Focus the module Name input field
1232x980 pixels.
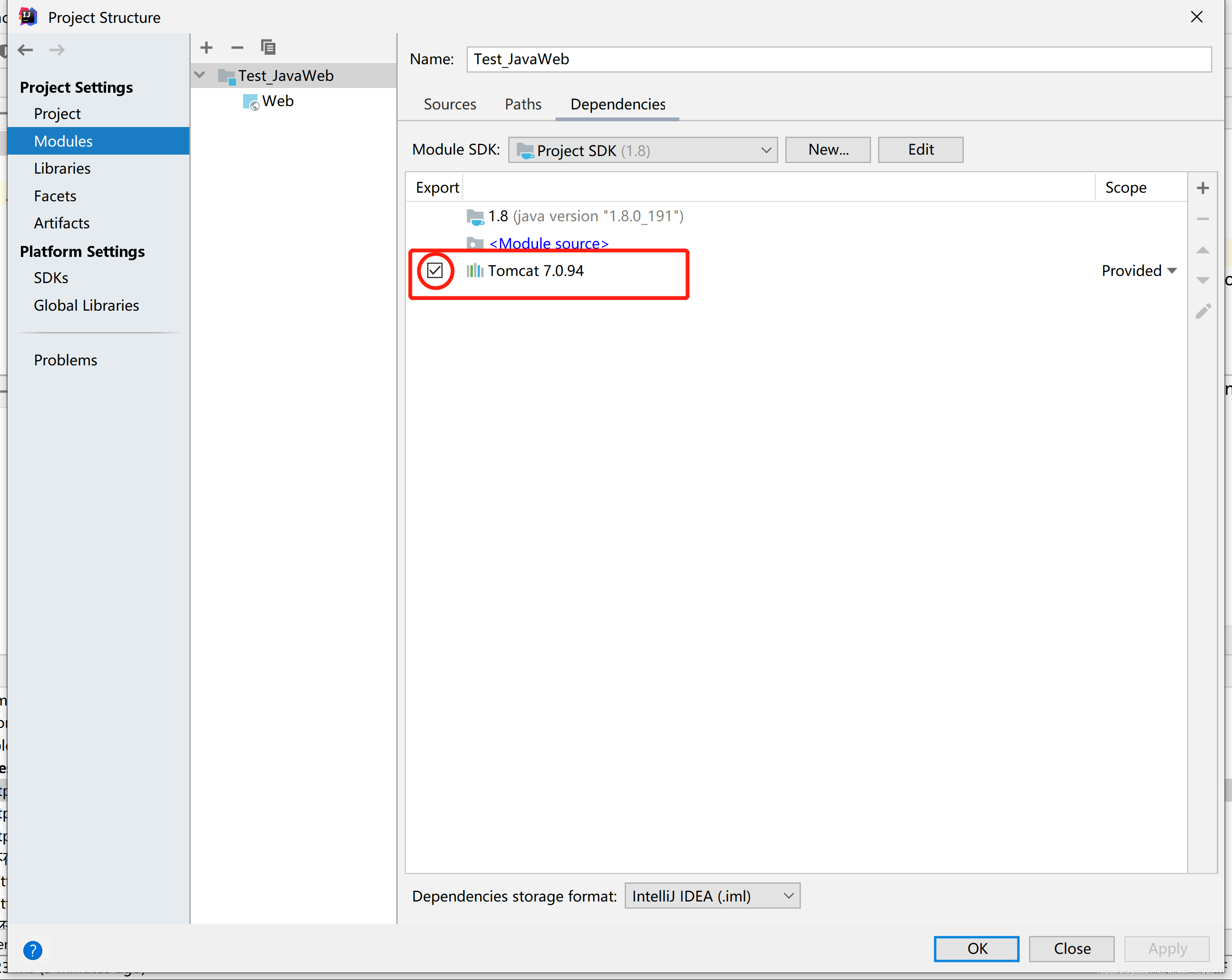[839, 59]
